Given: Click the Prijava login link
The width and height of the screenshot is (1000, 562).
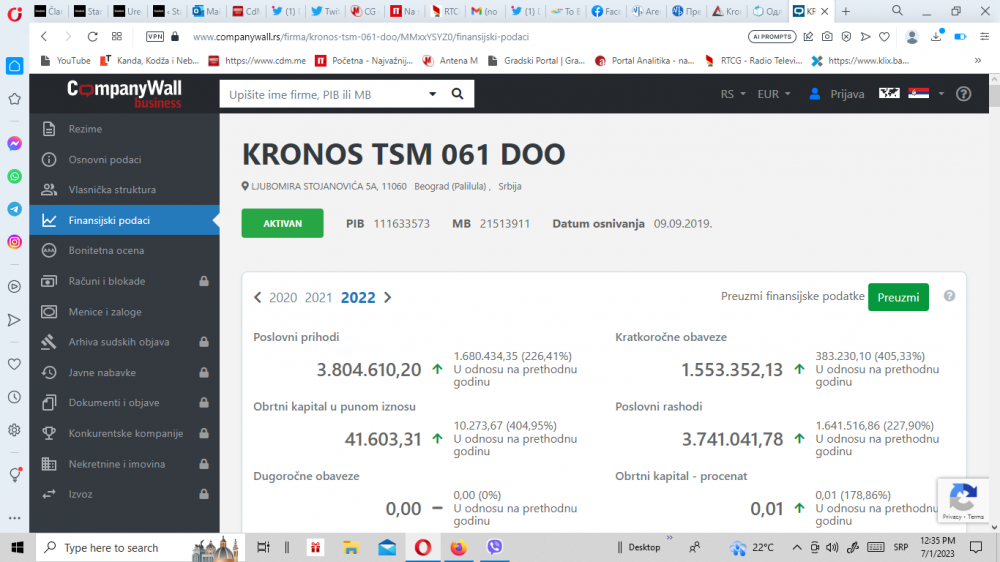Looking at the screenshot, I should (x=836, y=94).
